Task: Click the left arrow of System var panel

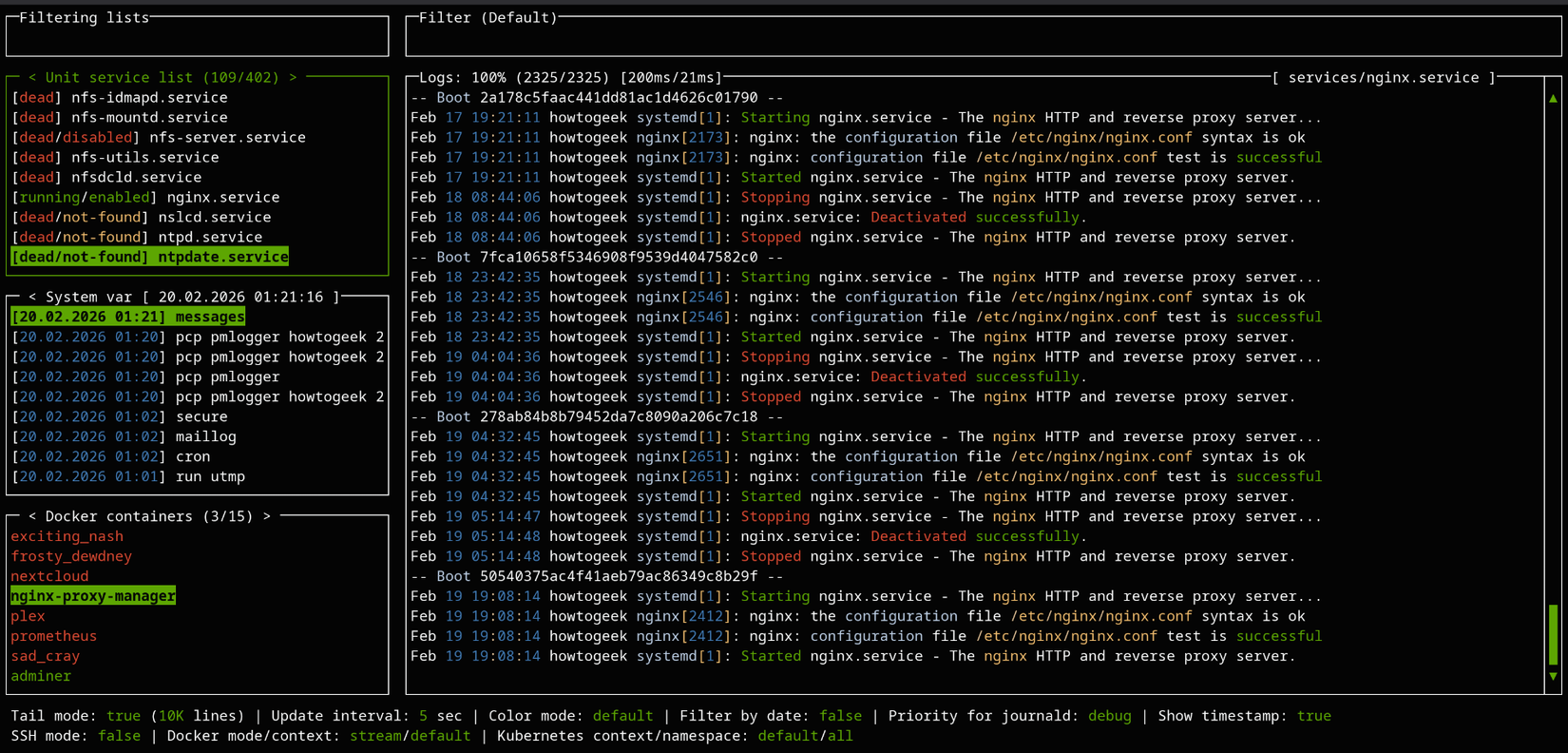Action: (x=32, y=298)
